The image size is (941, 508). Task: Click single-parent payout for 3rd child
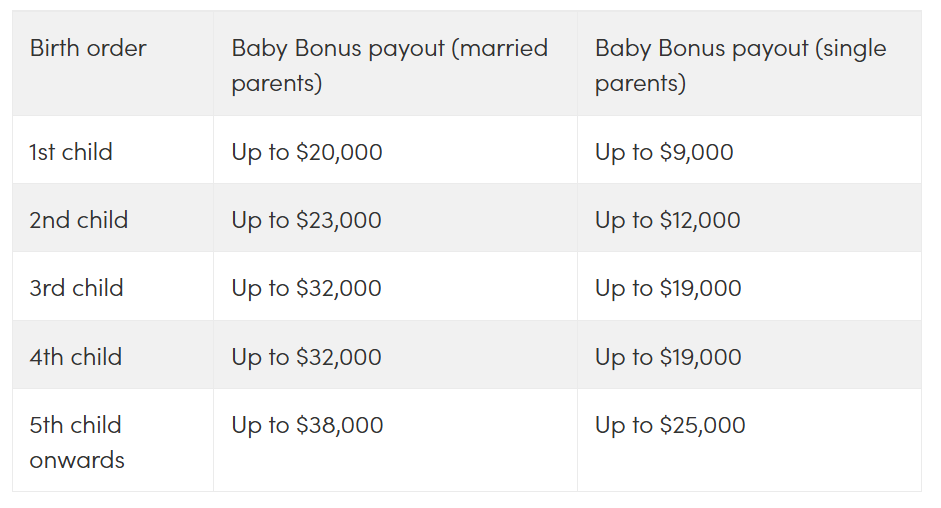pyautogui.click(x=668, y=288)
